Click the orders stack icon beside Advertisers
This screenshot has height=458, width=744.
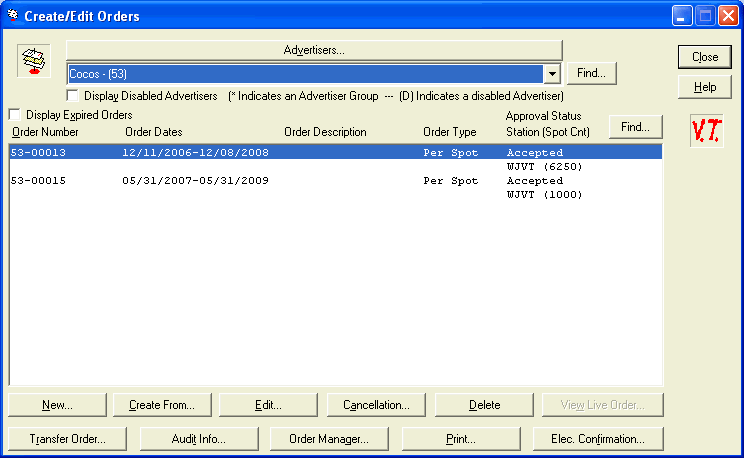(x=34, y=61)
